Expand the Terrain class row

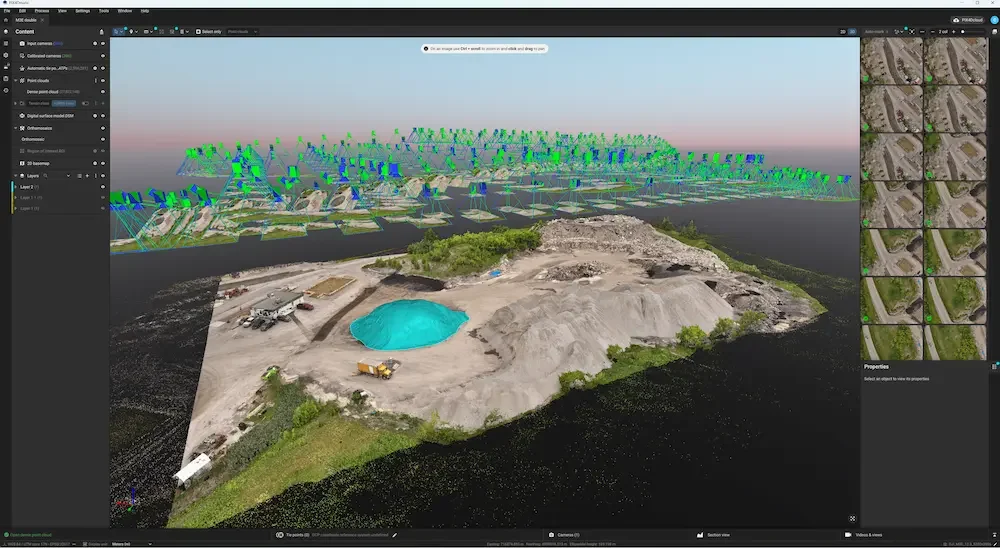tap(15, 103)
